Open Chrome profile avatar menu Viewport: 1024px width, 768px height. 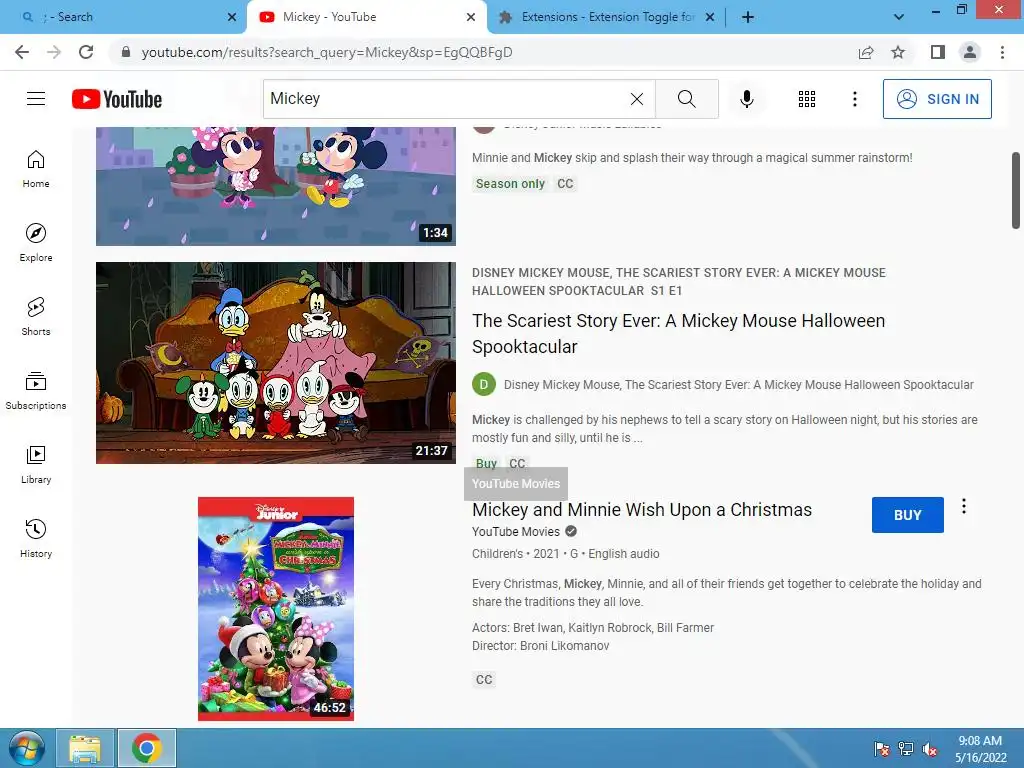(x=970, y=52)
